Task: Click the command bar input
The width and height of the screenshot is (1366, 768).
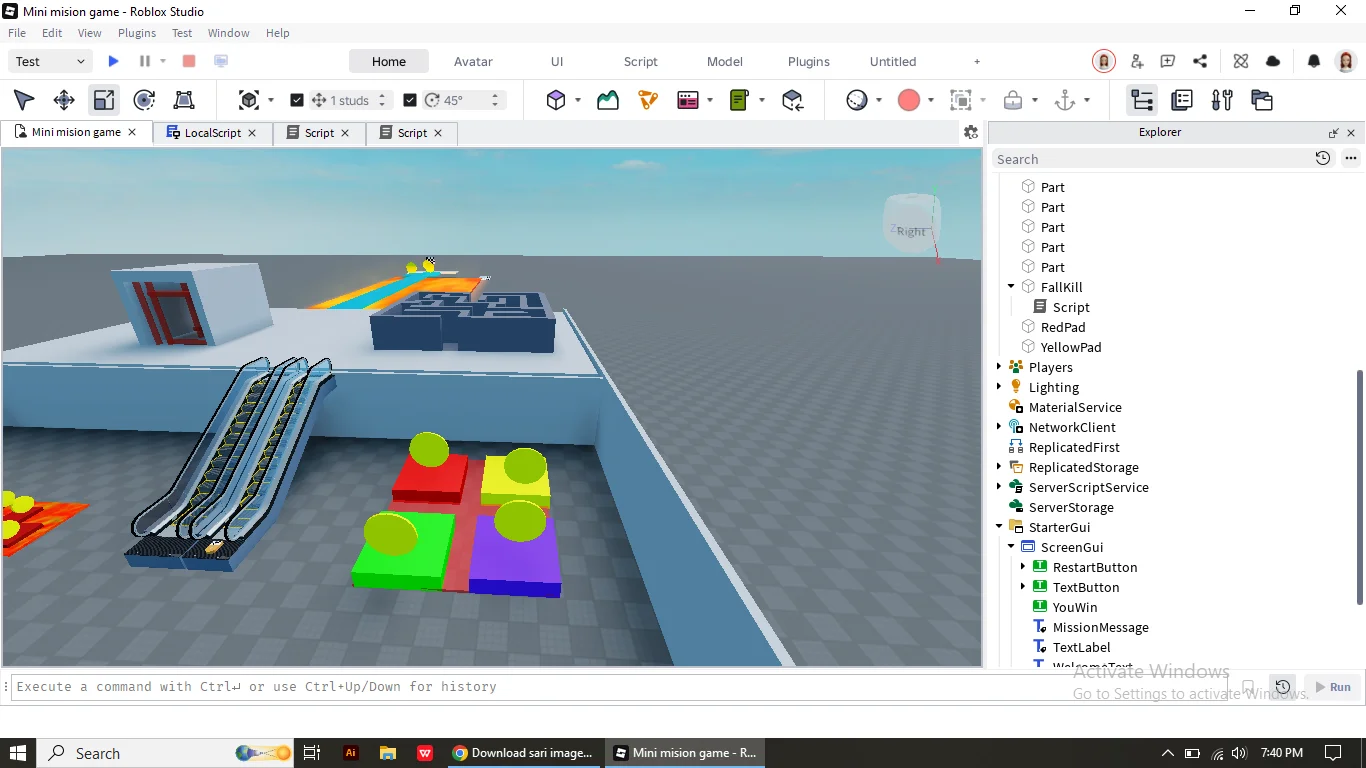Action: (x=620, y=687)
